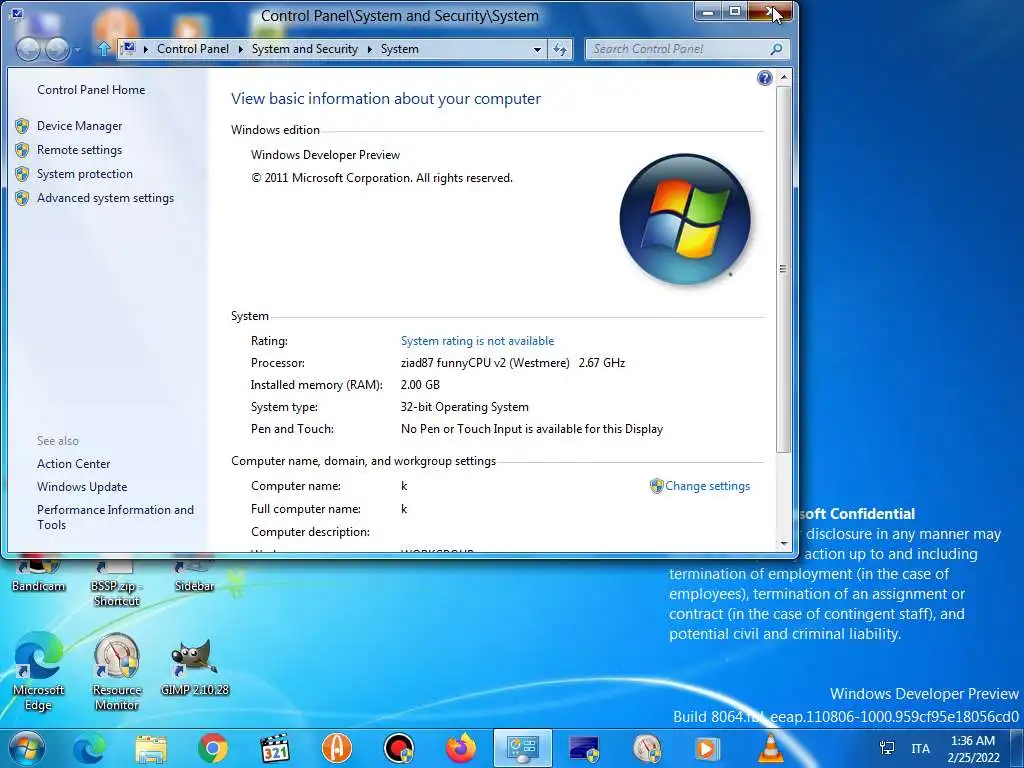The image size is (1024, 768).
Task: Launch Google Chrome from taskbar
Action: click(x=213, y=748)
